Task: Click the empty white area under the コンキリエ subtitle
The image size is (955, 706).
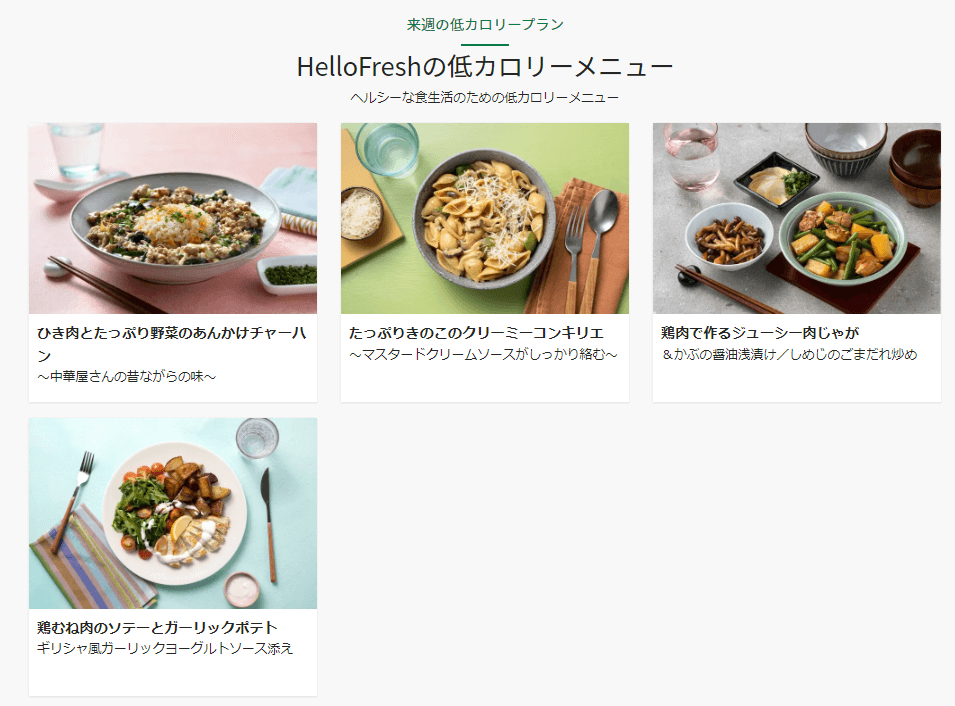Action: coord(485,383)
